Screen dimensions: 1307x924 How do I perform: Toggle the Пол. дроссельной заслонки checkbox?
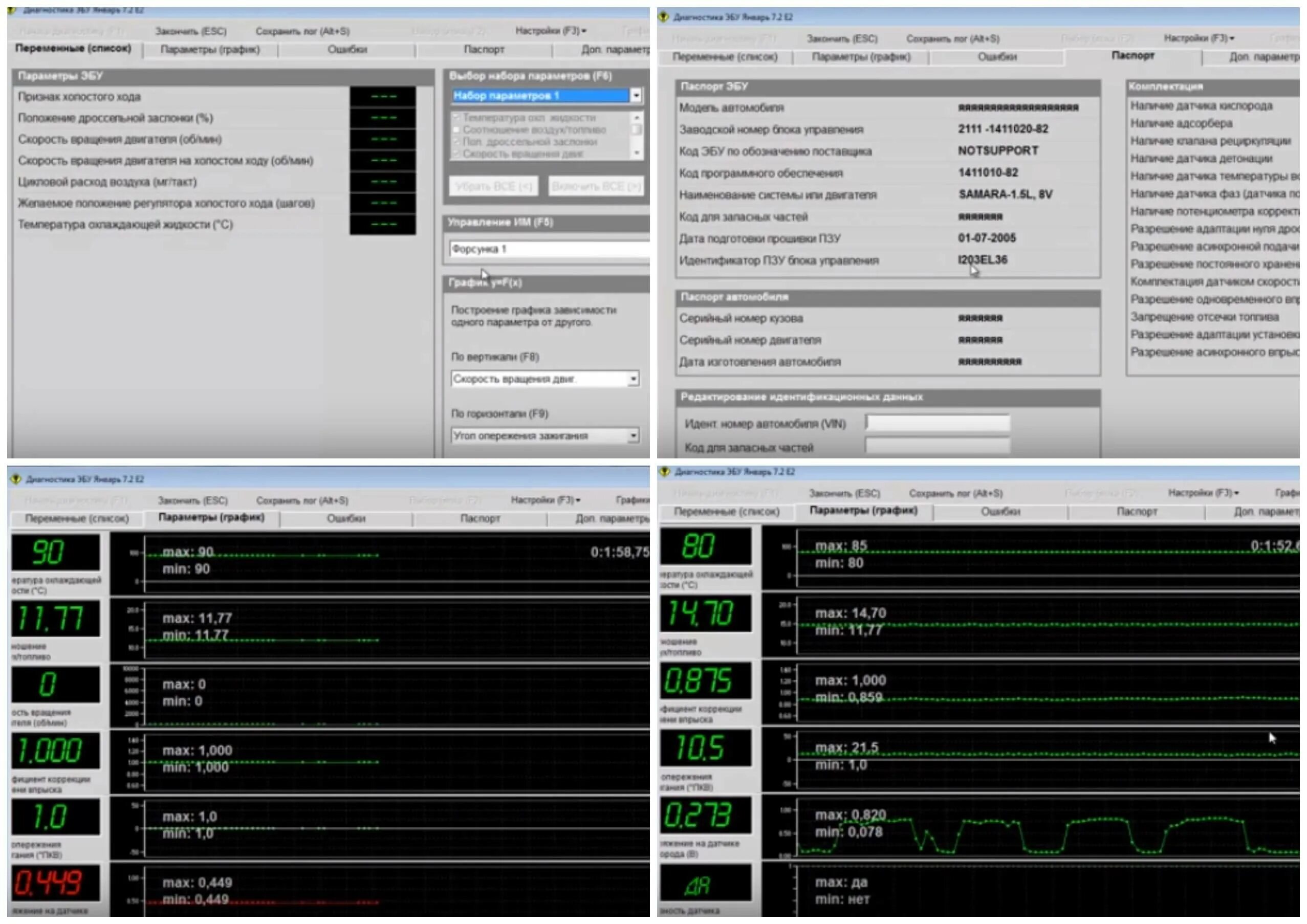tap(456, 142)
